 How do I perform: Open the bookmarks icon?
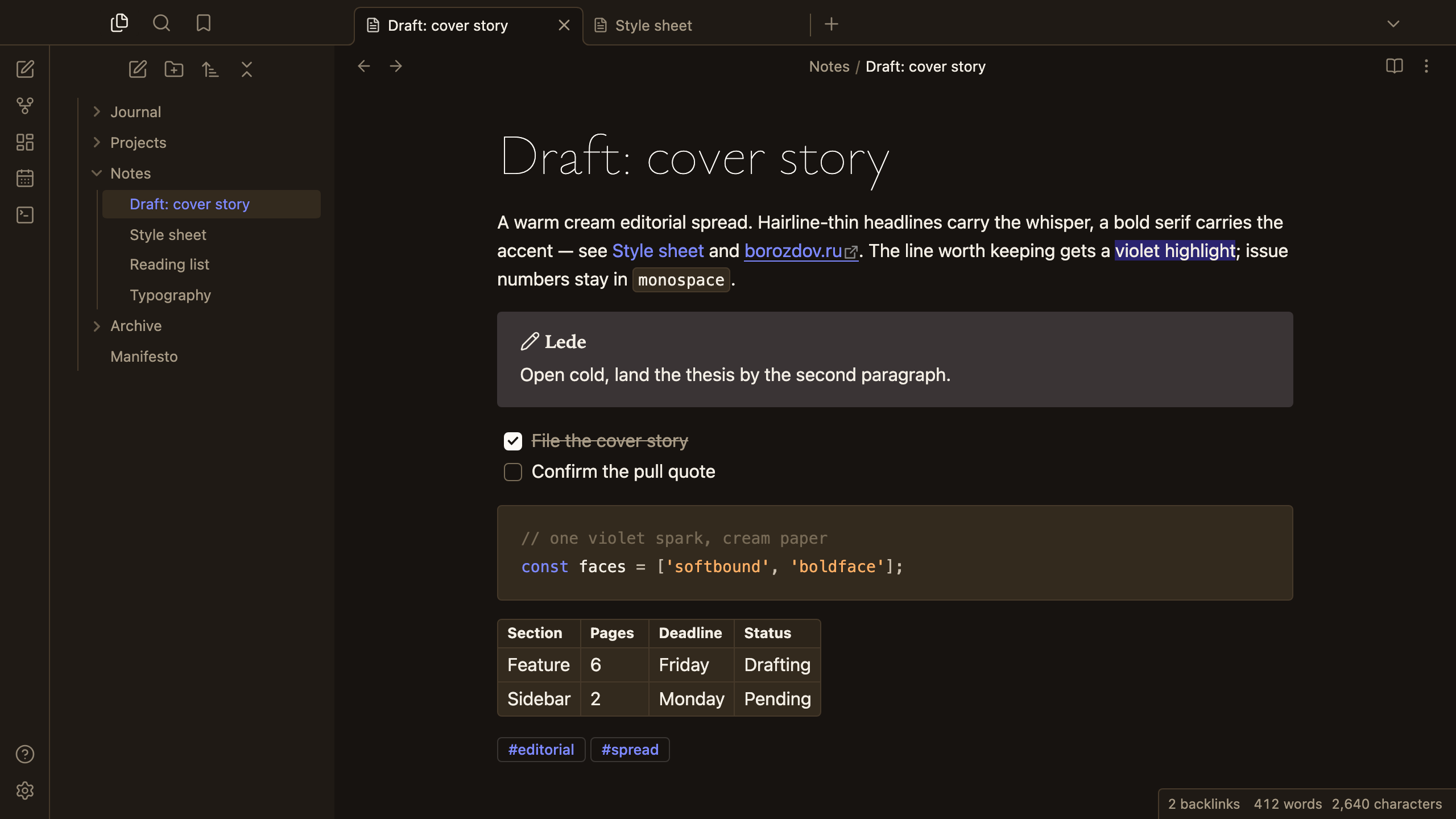point(204,23)
